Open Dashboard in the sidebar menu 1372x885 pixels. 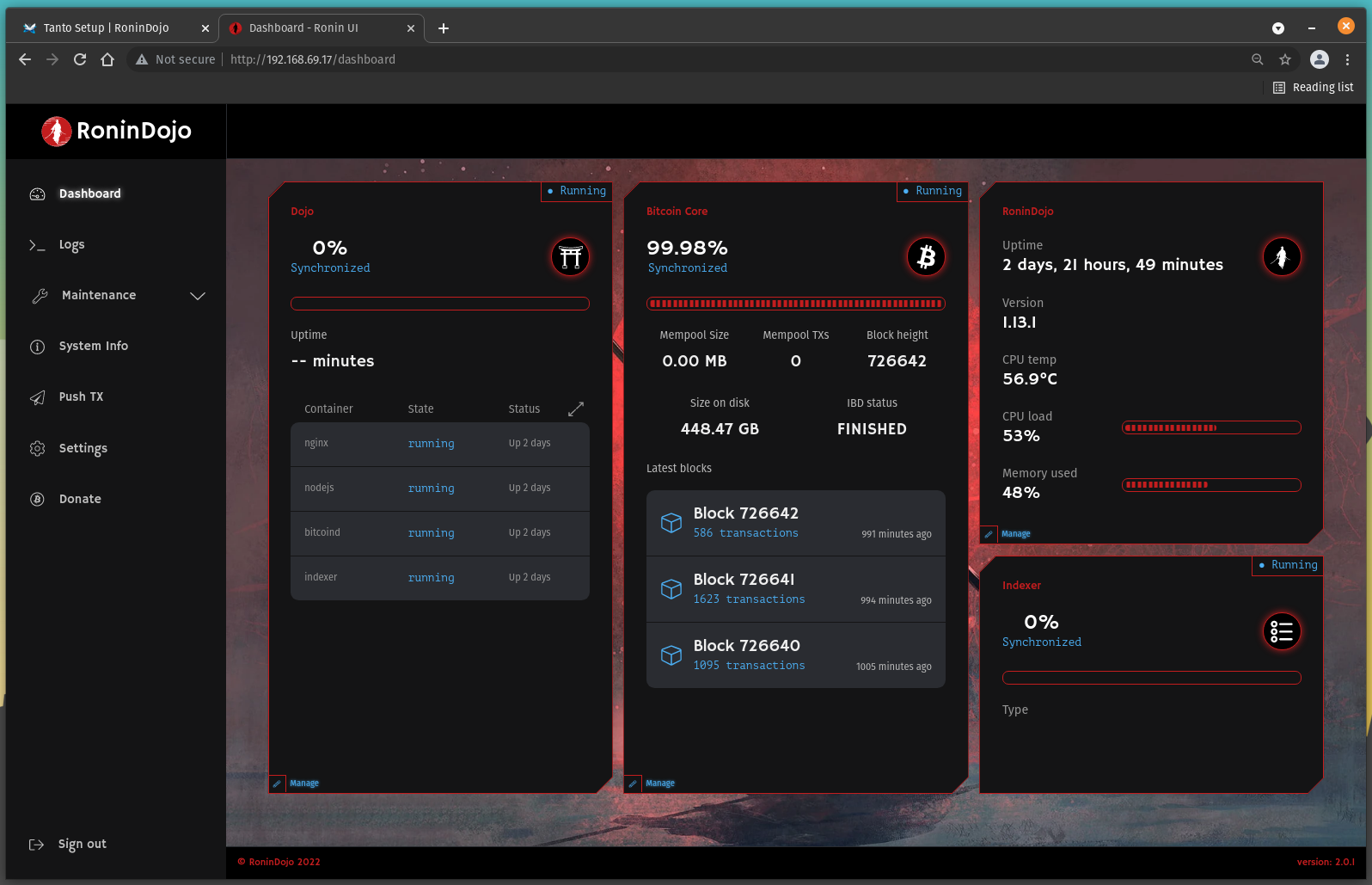90,194
